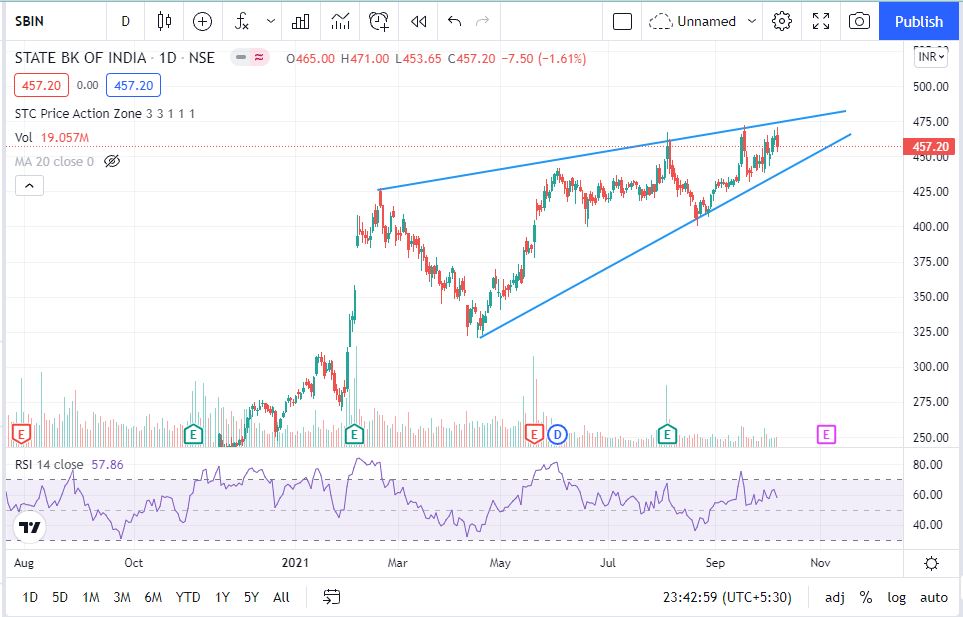Toggle the log scale option
Image resolution: width=963 pixels, height=617 pixels.
click(x=896, y=597)
